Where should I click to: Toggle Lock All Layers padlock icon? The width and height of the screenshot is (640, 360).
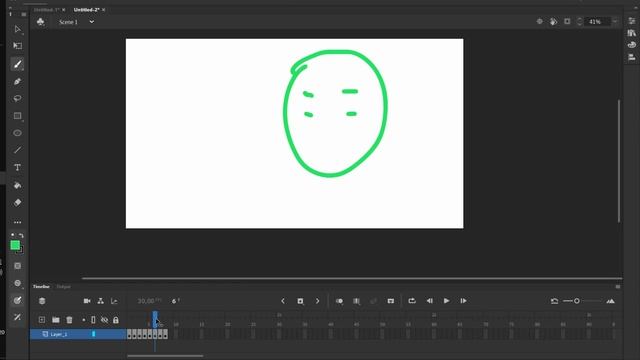click(116, 320)
